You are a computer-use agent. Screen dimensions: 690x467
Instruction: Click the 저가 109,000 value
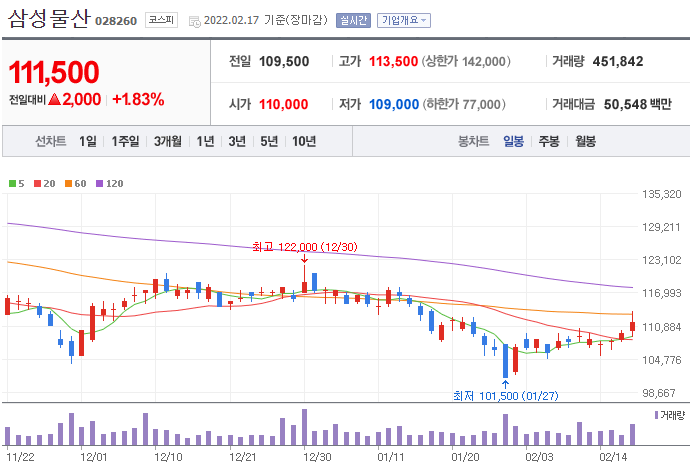pyautogui.click(x=394, y=104)
